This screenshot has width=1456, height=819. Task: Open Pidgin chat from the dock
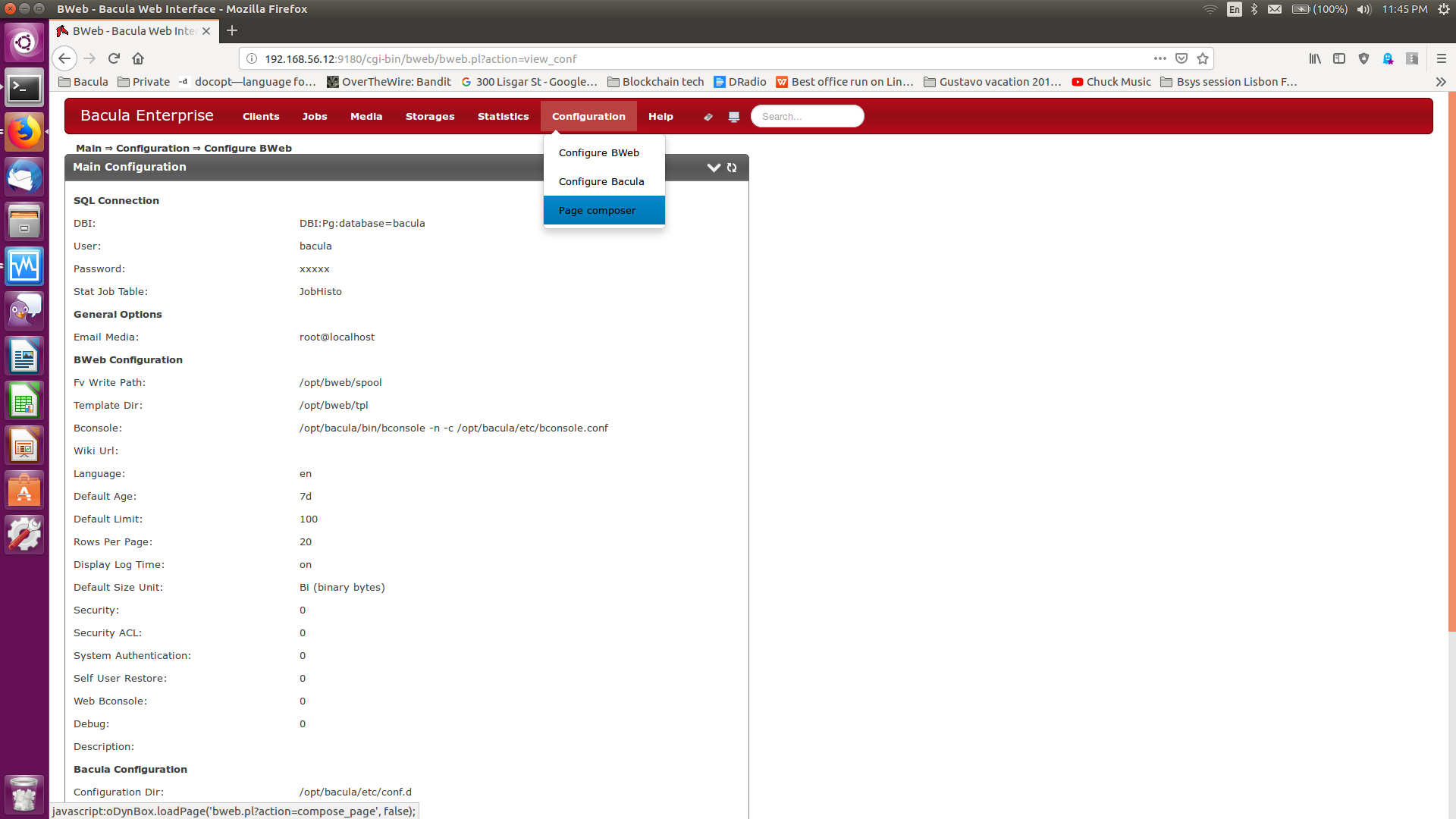click(x=24, y=311)
